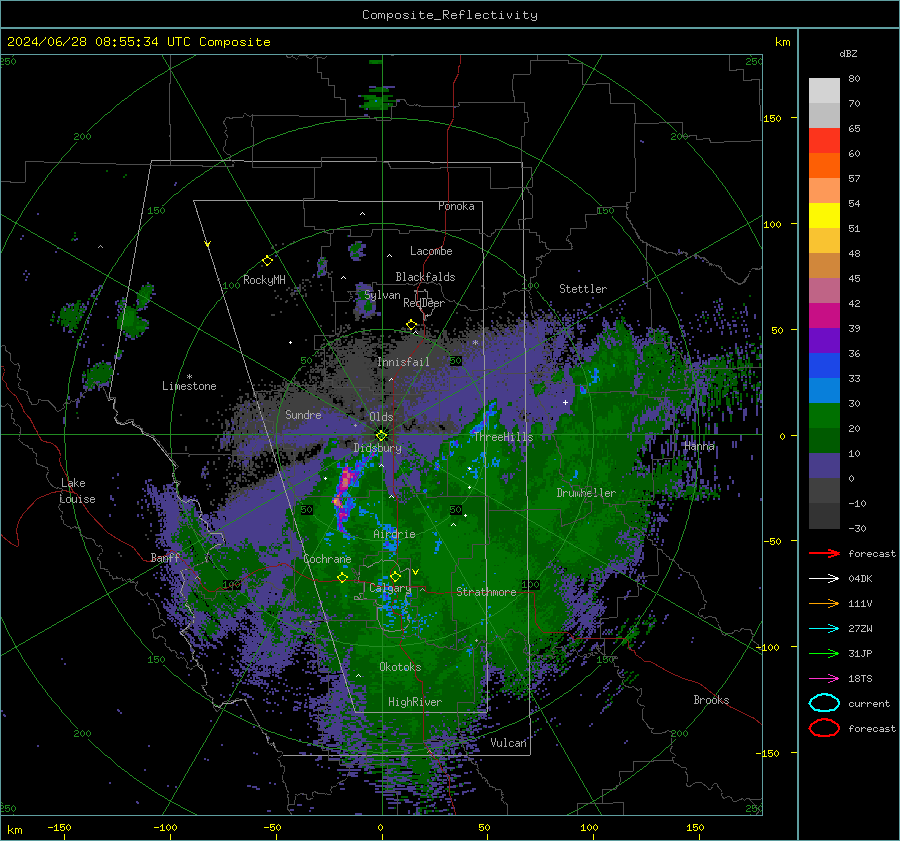900x841 pixels.
Task: Click the 2024/06/28 08:55:34 UTC timestamp
Action: (99, 42)
